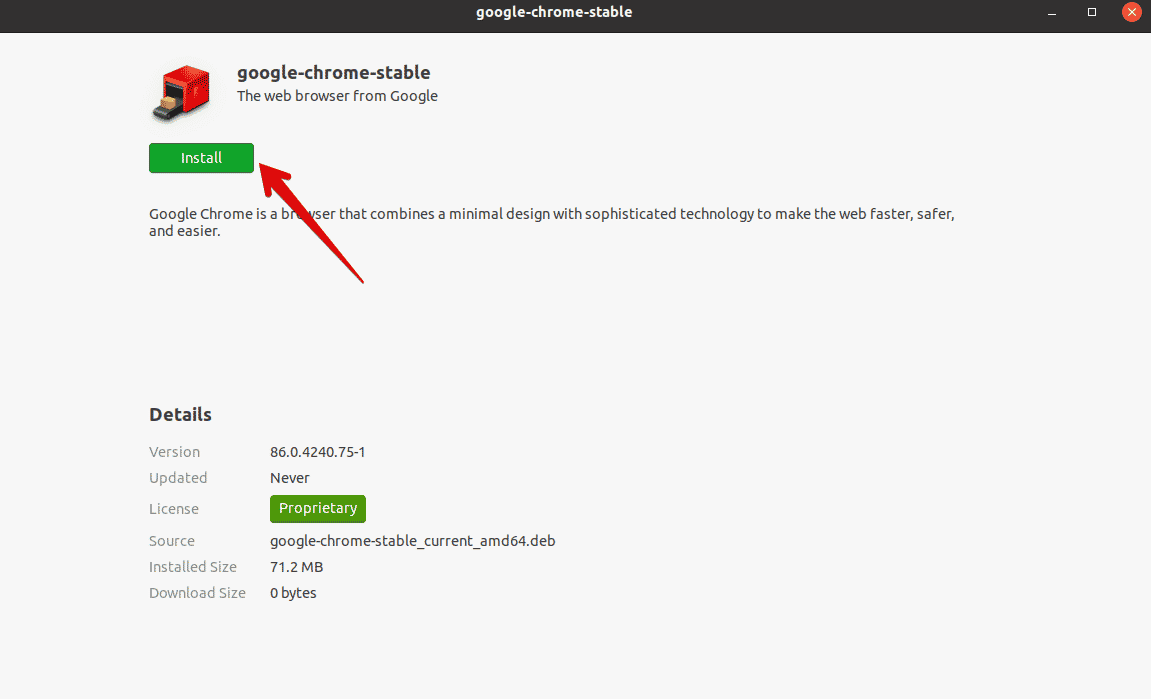Viewport: 1151px width, 699px height.
Task: Click the Updated value "Never"
Action: tap(290, 478)
